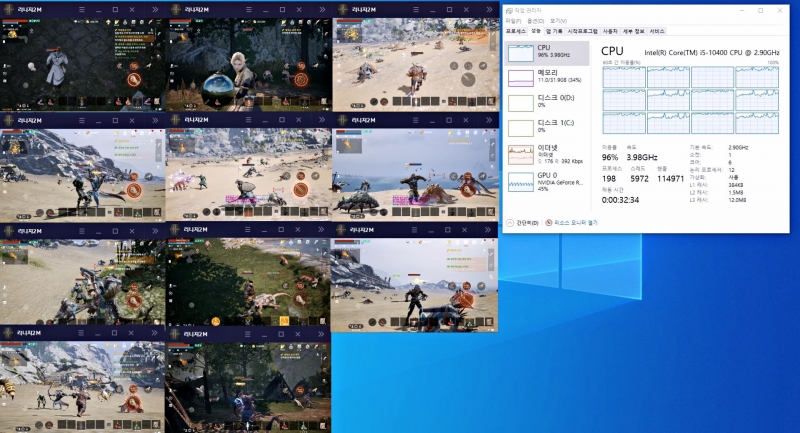Tap orange attack button in scorpion-monster window
The width and height of the screenshot is (800, 433).
coord(468,190)
